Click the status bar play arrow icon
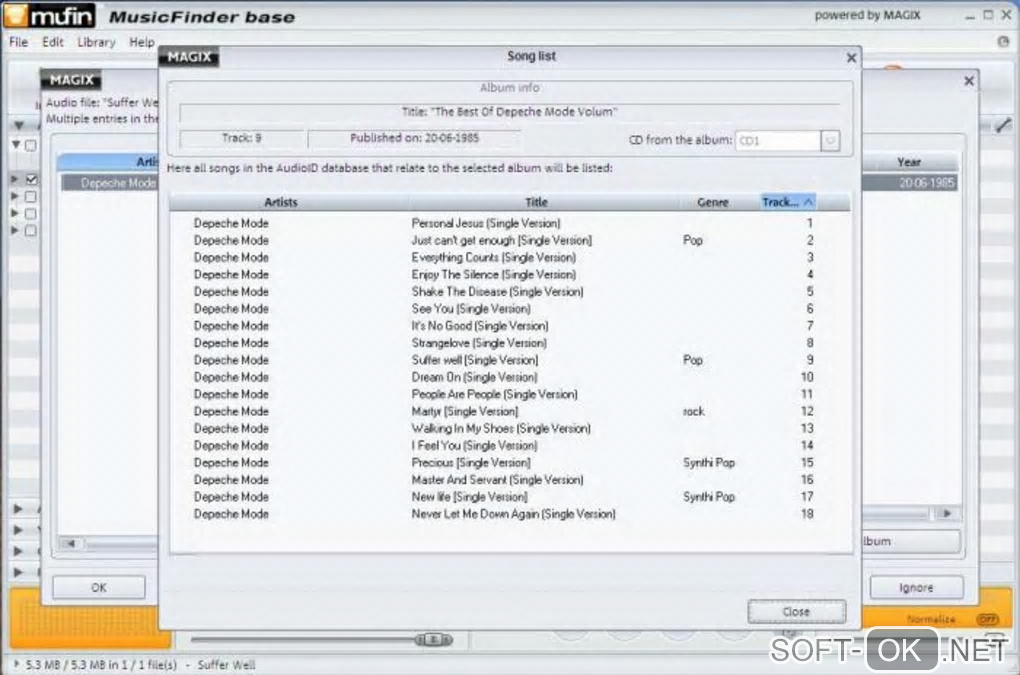The height and width of the screenshot is (675, 1020). click(x=16, y=664)
